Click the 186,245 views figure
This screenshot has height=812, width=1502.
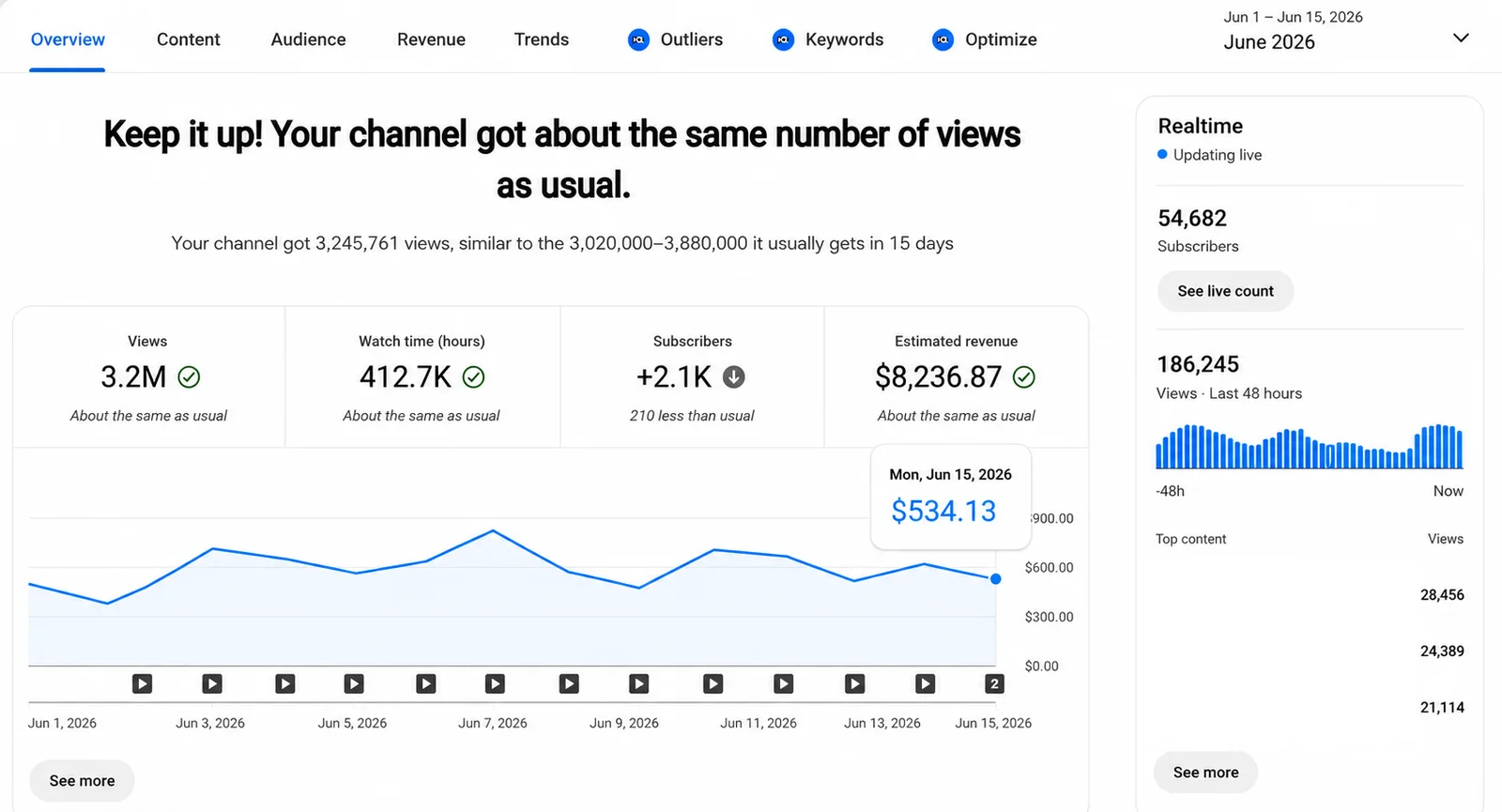tap(1198, 364)
